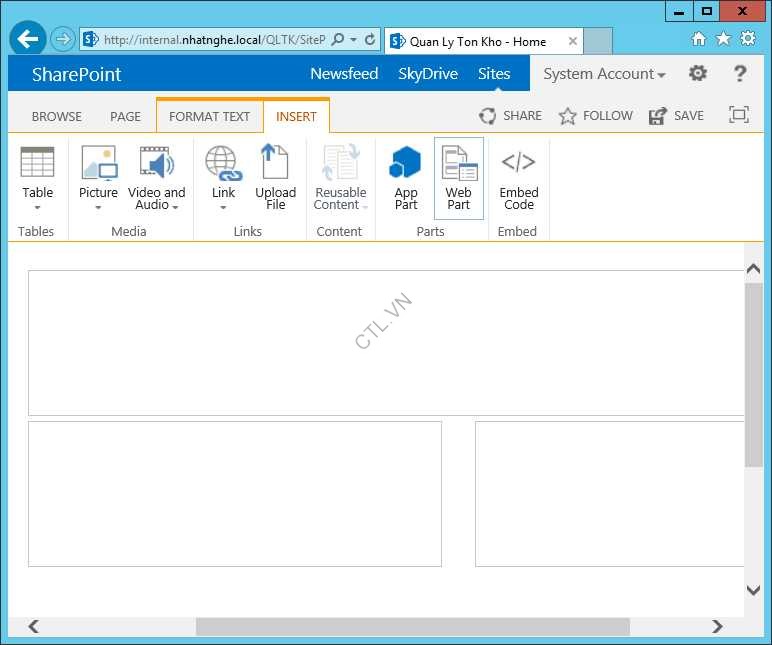This screenshot has height=645, width=772.
Task: Open the SharePoint settings gear
Action: 698,74
